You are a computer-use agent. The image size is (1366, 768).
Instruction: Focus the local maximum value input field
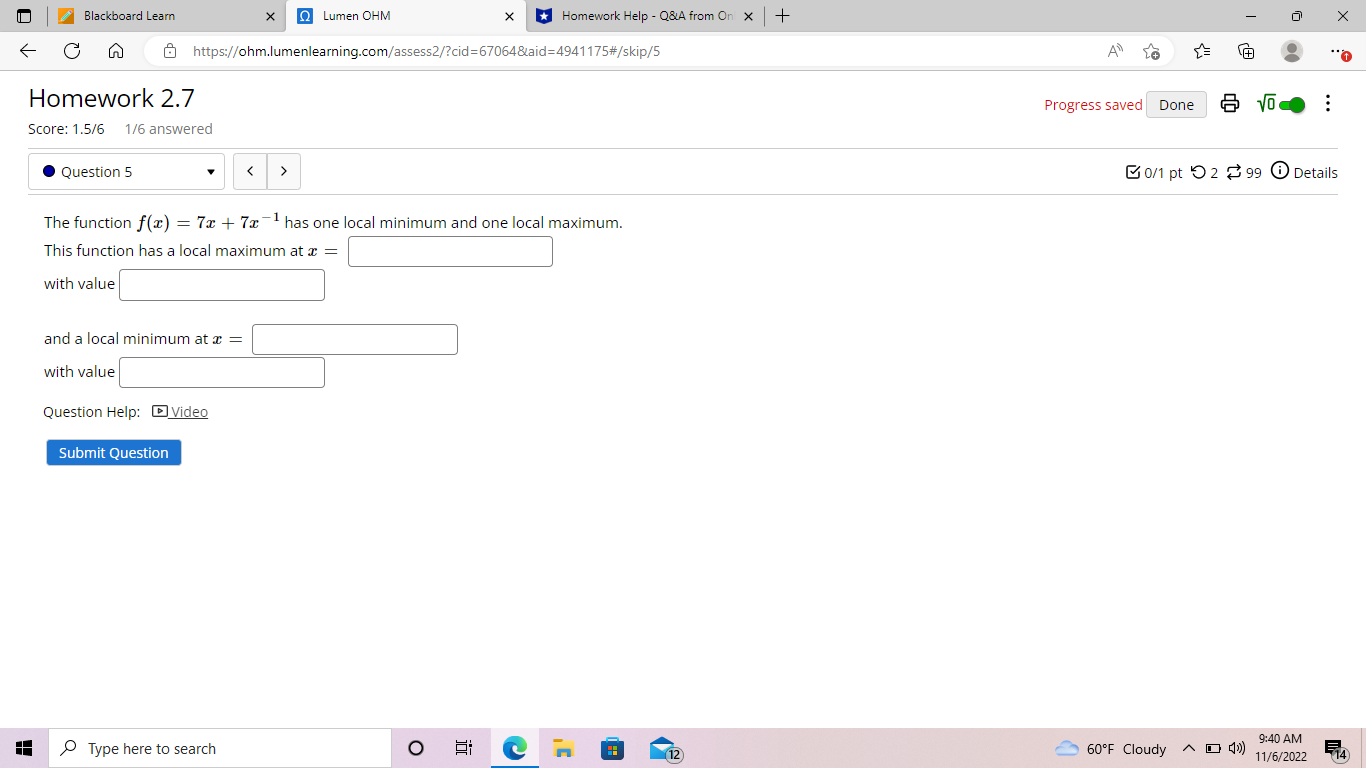222,284
